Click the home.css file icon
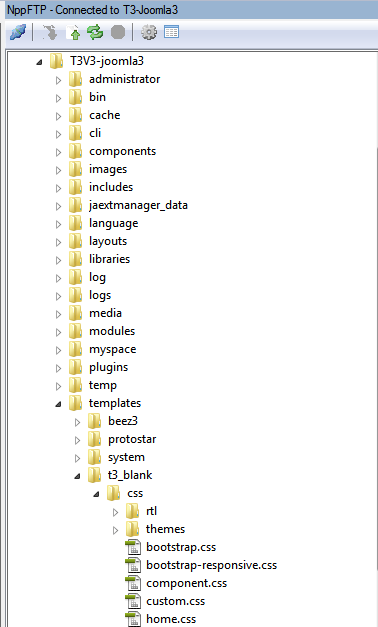The height and width of the screenshot is (627, 378). coord(133,619)
